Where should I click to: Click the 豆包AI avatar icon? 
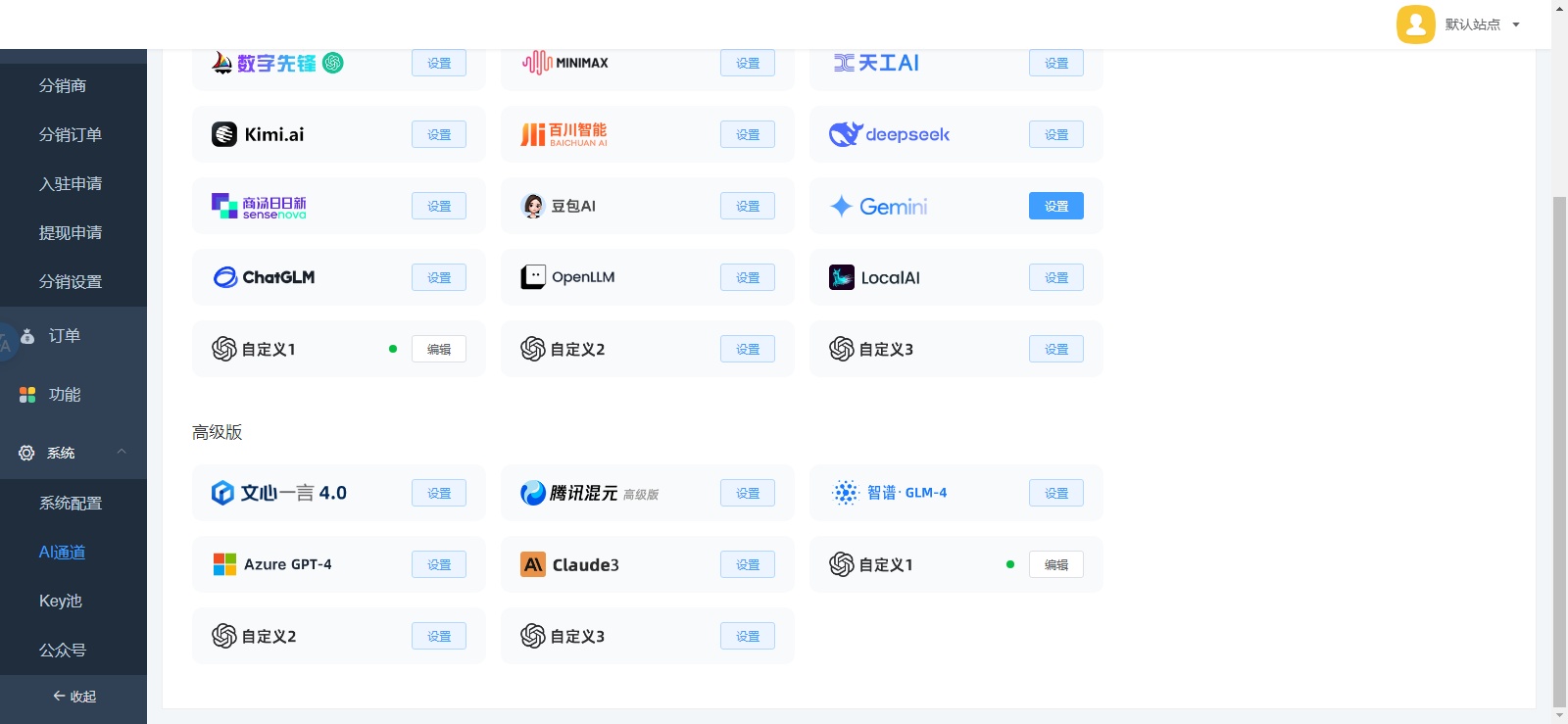[x=533, y=206]
